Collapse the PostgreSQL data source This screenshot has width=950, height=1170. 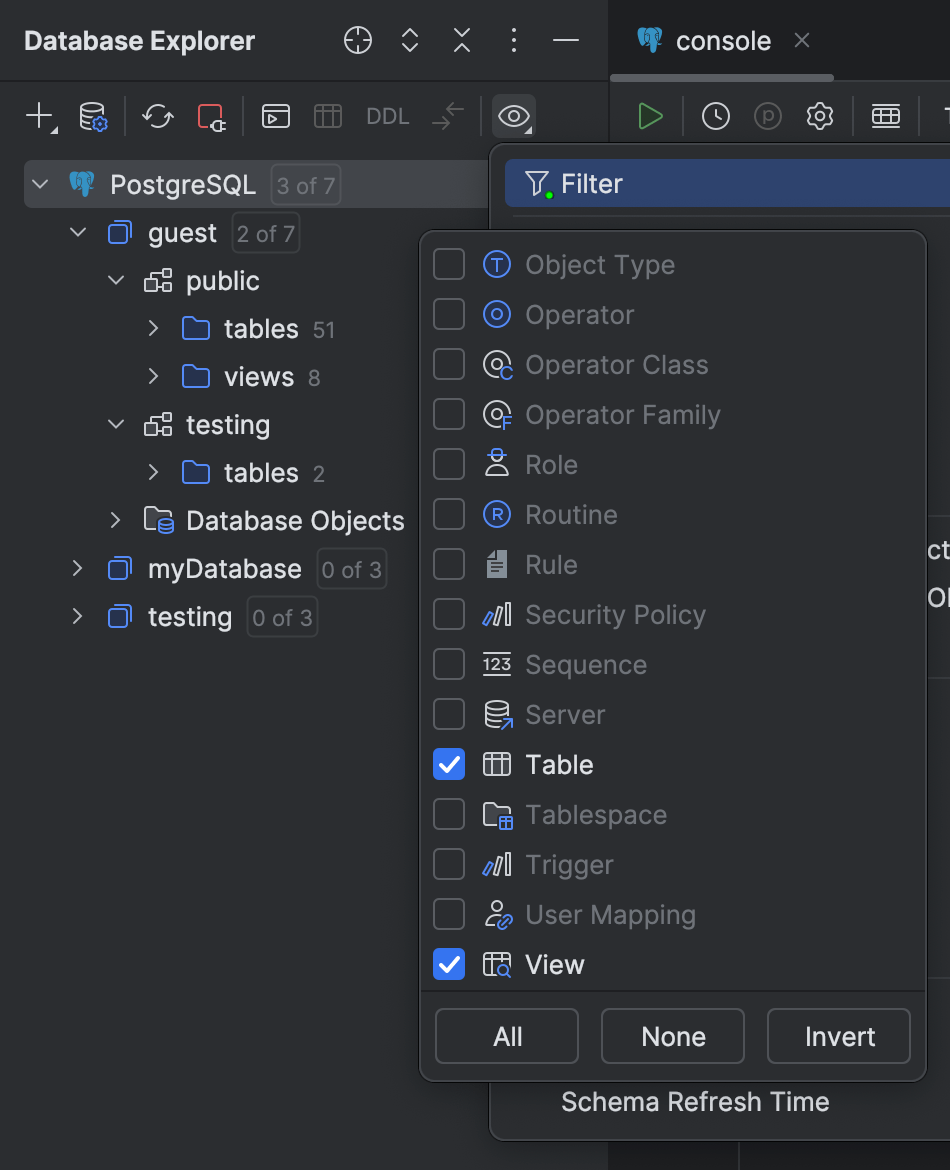(x=39, y=184)
